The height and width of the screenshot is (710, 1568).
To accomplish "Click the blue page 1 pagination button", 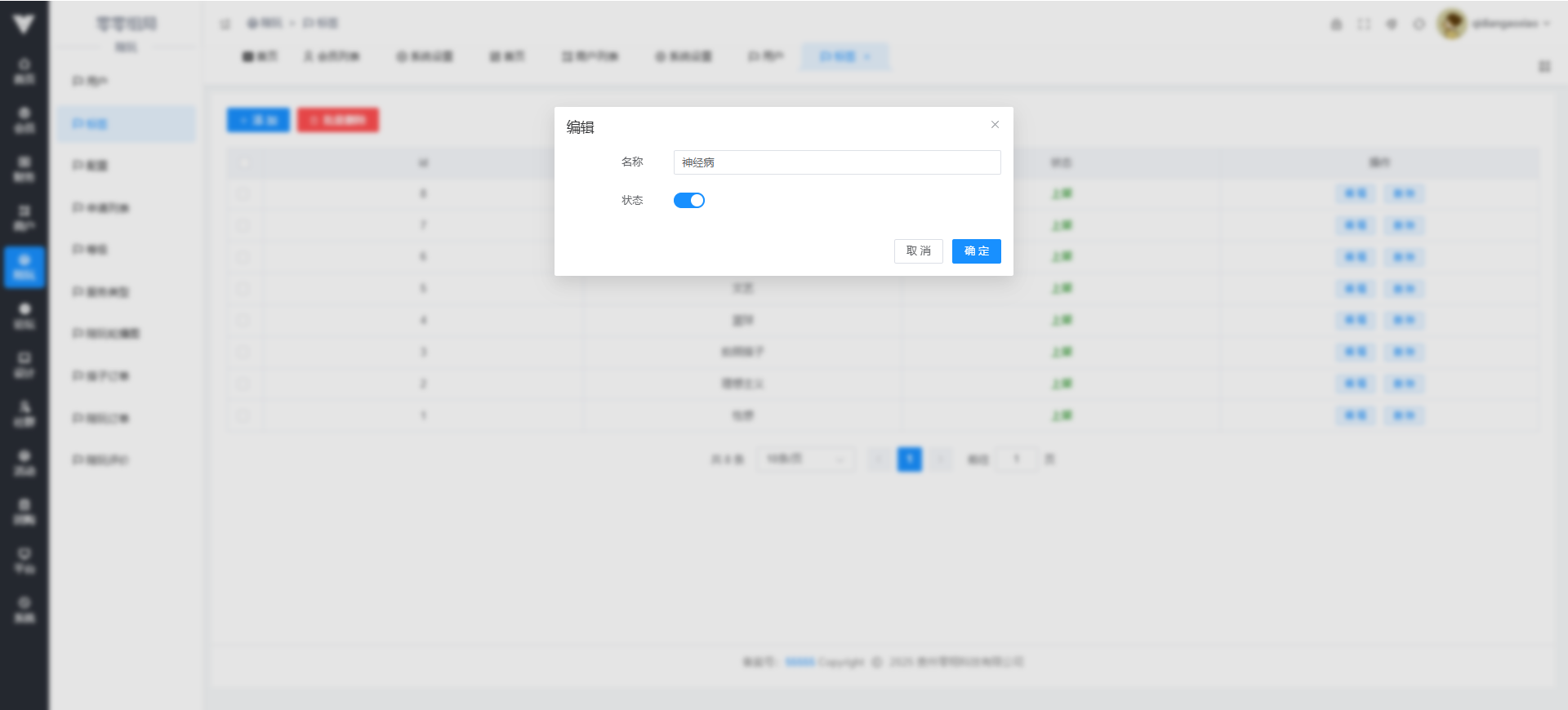I will coord(909,459).
